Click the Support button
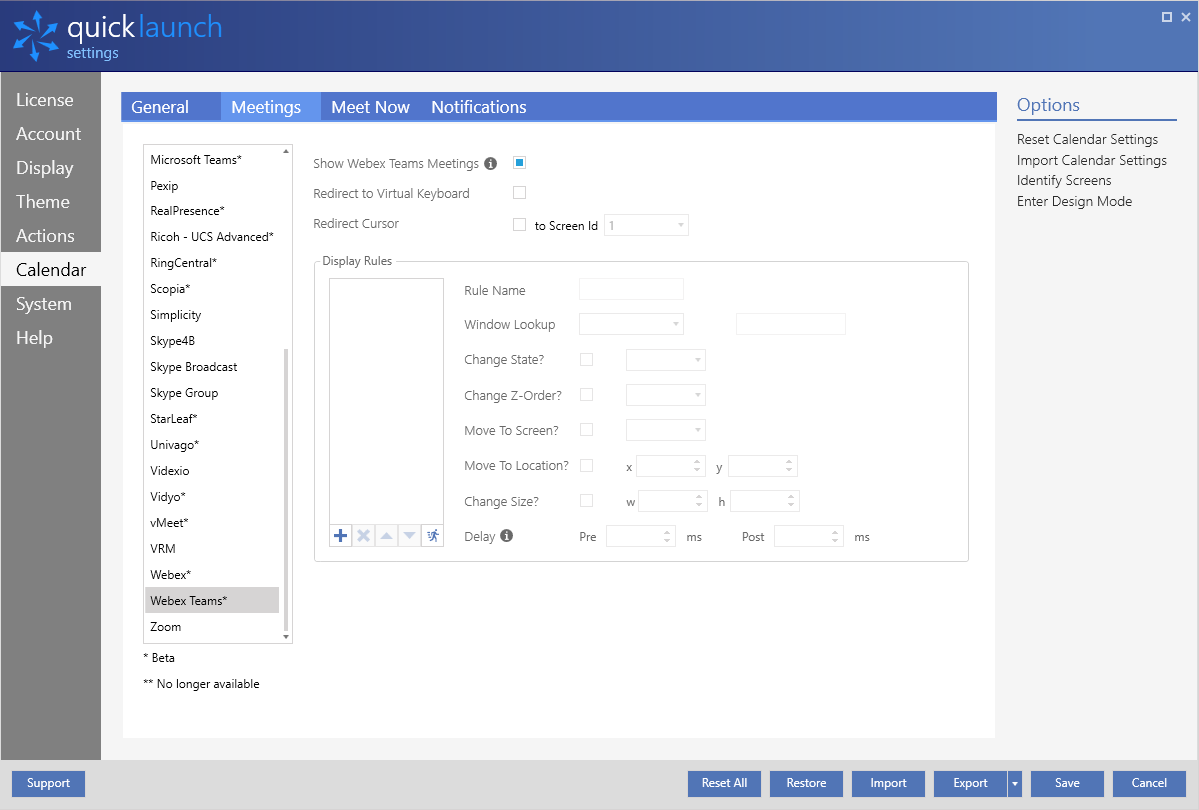The width and height of the screenshot is (1199, 810). 48,783
